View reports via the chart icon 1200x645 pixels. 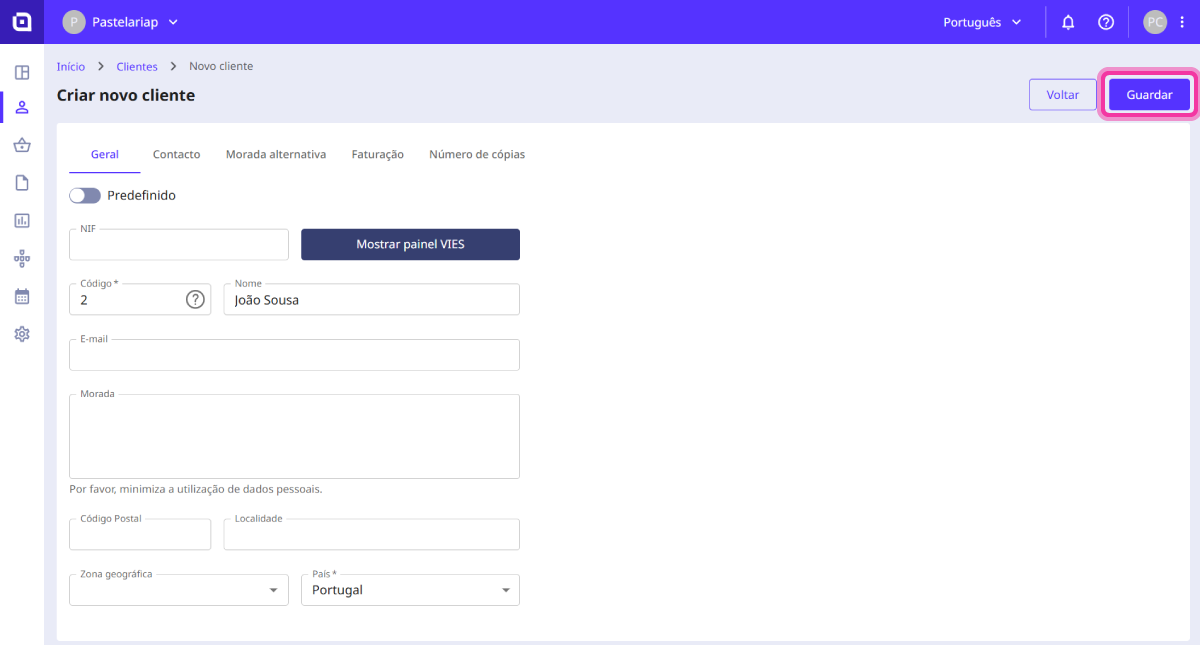click(x=22, y=220)
